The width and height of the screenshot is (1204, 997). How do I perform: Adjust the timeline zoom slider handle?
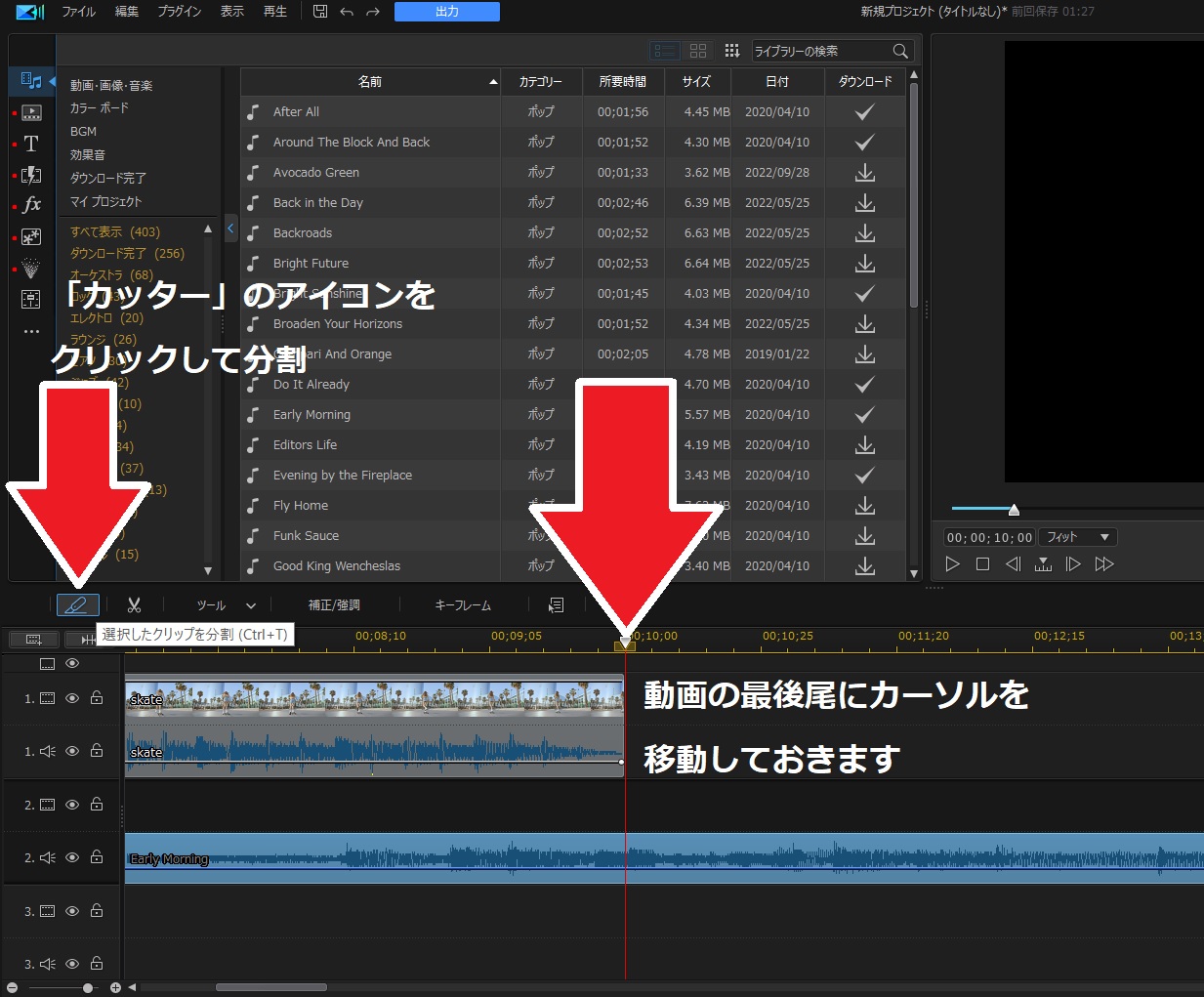click(x=88, y=988)
